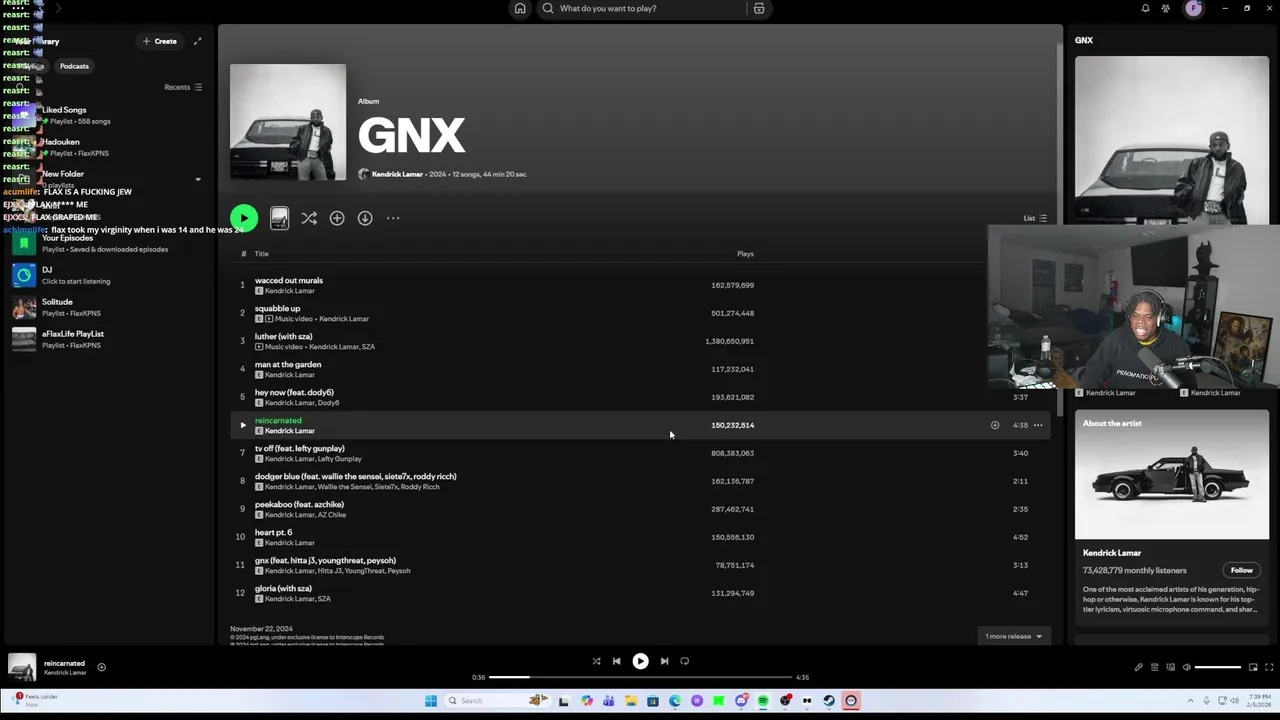This screenshot has height=720, width=1280.
Task: Expand the New Folder item
Action: (x=197, y=180)
